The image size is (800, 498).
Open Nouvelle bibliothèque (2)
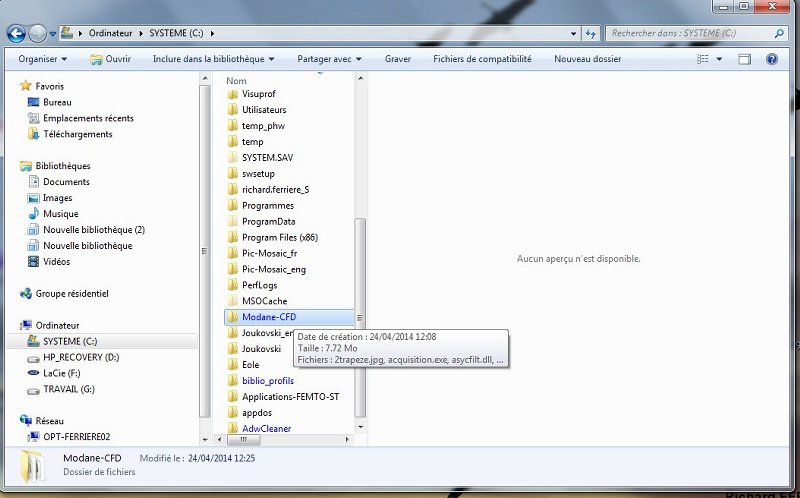point(94,230)
